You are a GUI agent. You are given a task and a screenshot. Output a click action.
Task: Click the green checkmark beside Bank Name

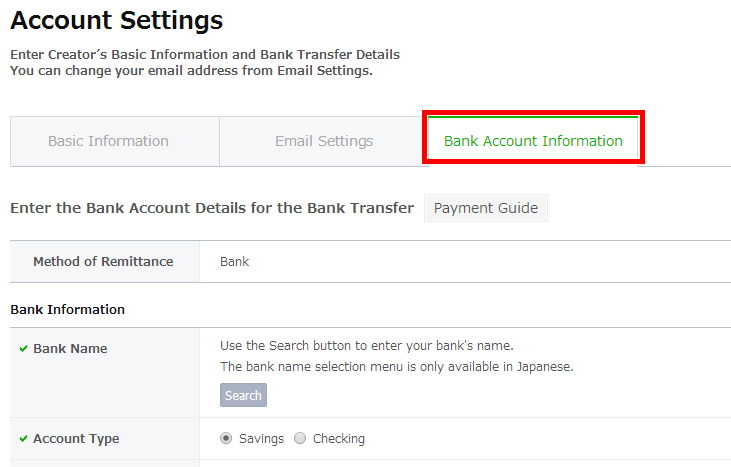point(23,349)
